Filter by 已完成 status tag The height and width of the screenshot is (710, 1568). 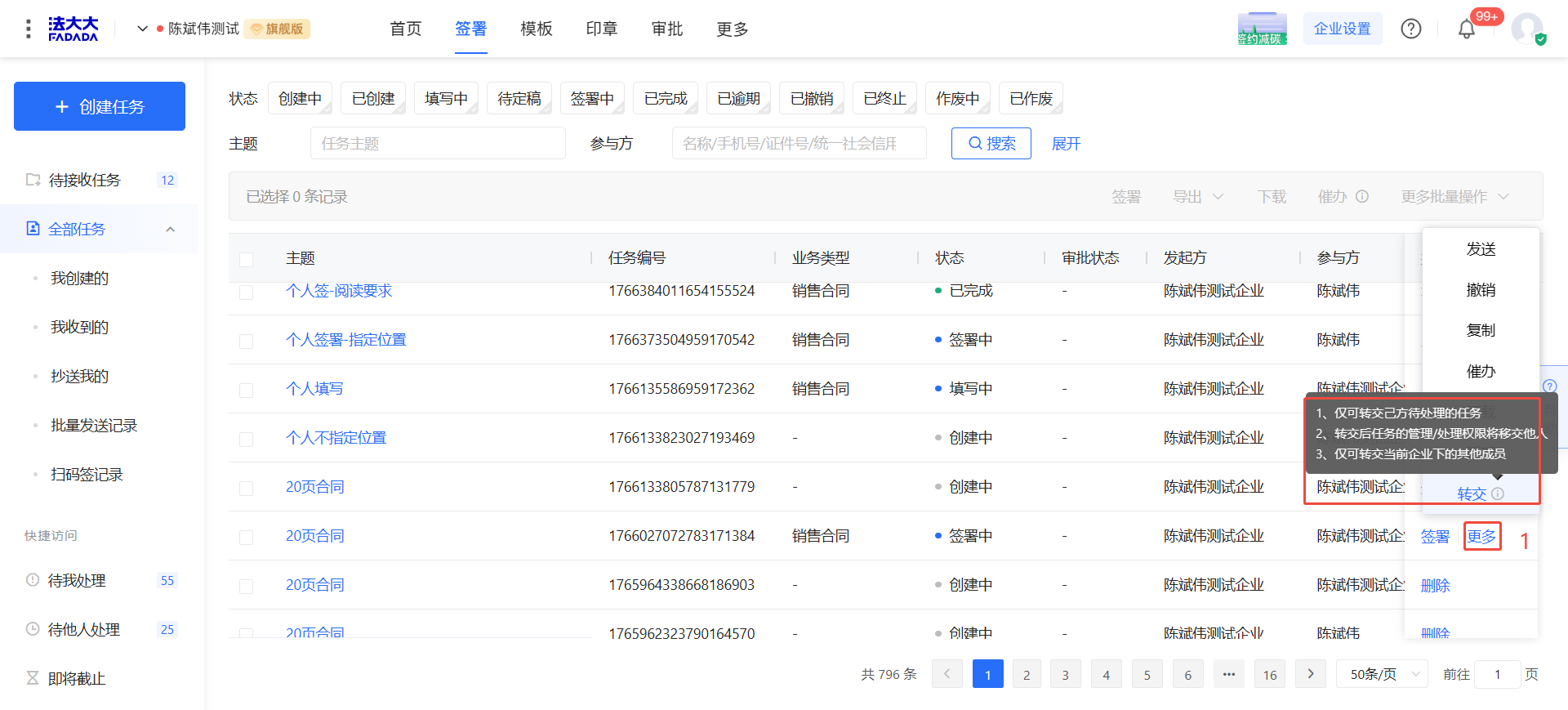pyautogui.click(x=666, y=99)
